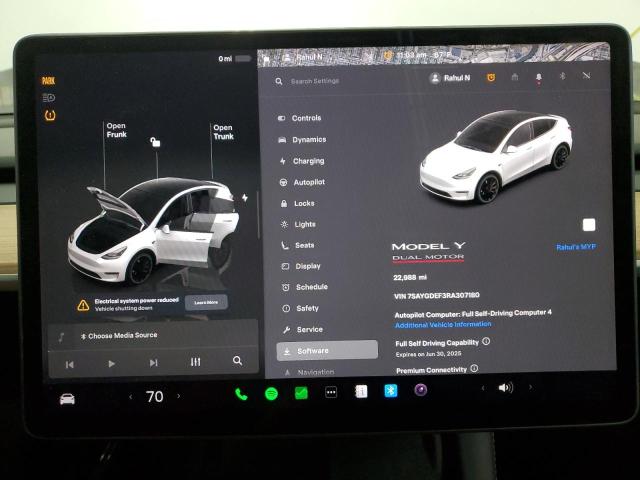Image resolution: width=640 pixels, height=480 pixels.
Task: Tap Full Self Driving Capability info icon
Action: [486, 341]
